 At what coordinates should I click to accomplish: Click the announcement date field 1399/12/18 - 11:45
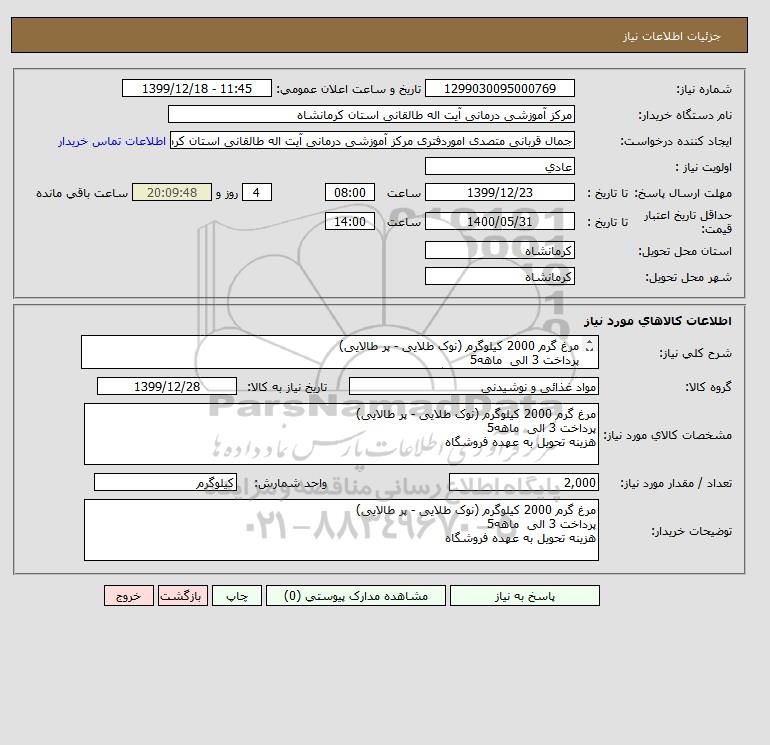[196, 89]
